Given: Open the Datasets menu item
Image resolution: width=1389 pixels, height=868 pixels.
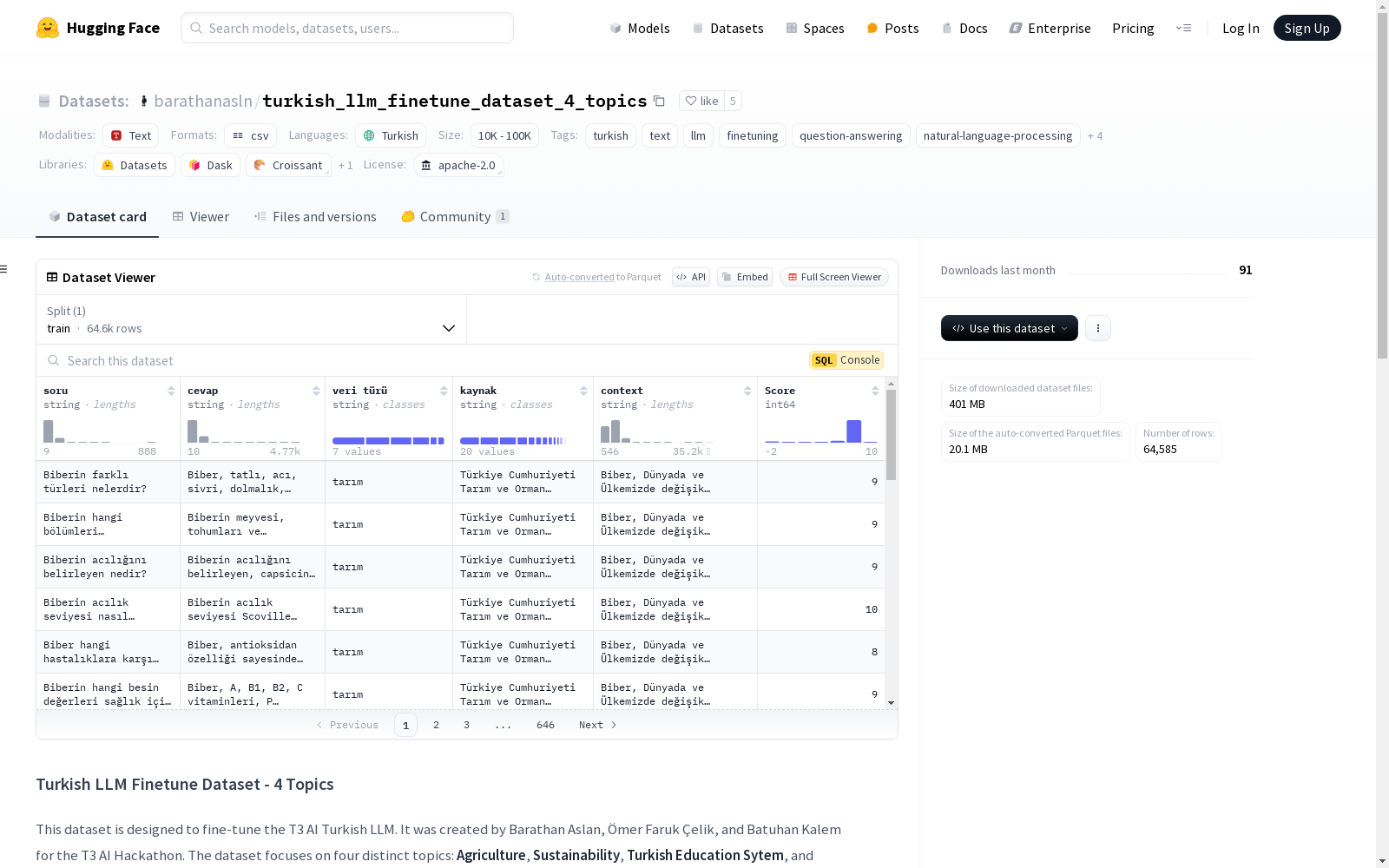Looking at the screenshot, I should pos(727,28).
